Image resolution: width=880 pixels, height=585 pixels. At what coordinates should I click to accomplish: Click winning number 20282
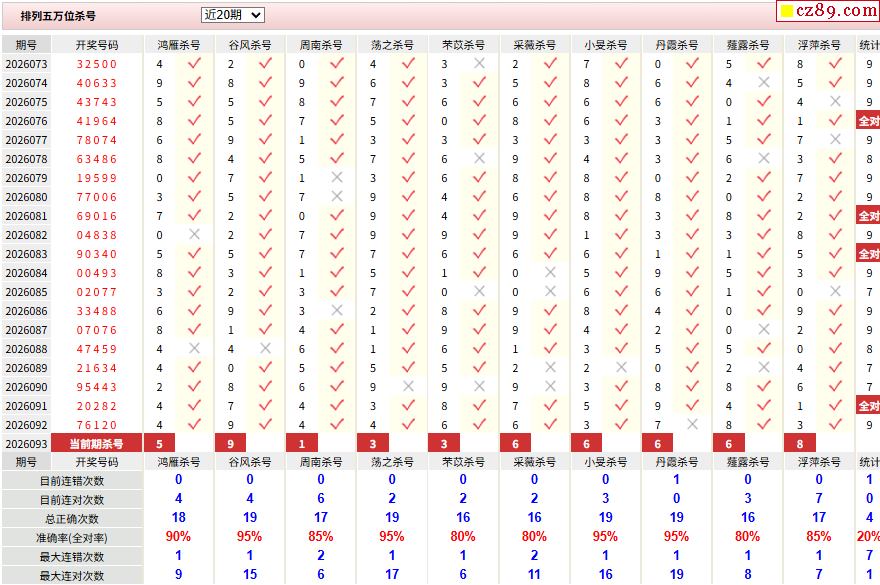coord(97,406)
